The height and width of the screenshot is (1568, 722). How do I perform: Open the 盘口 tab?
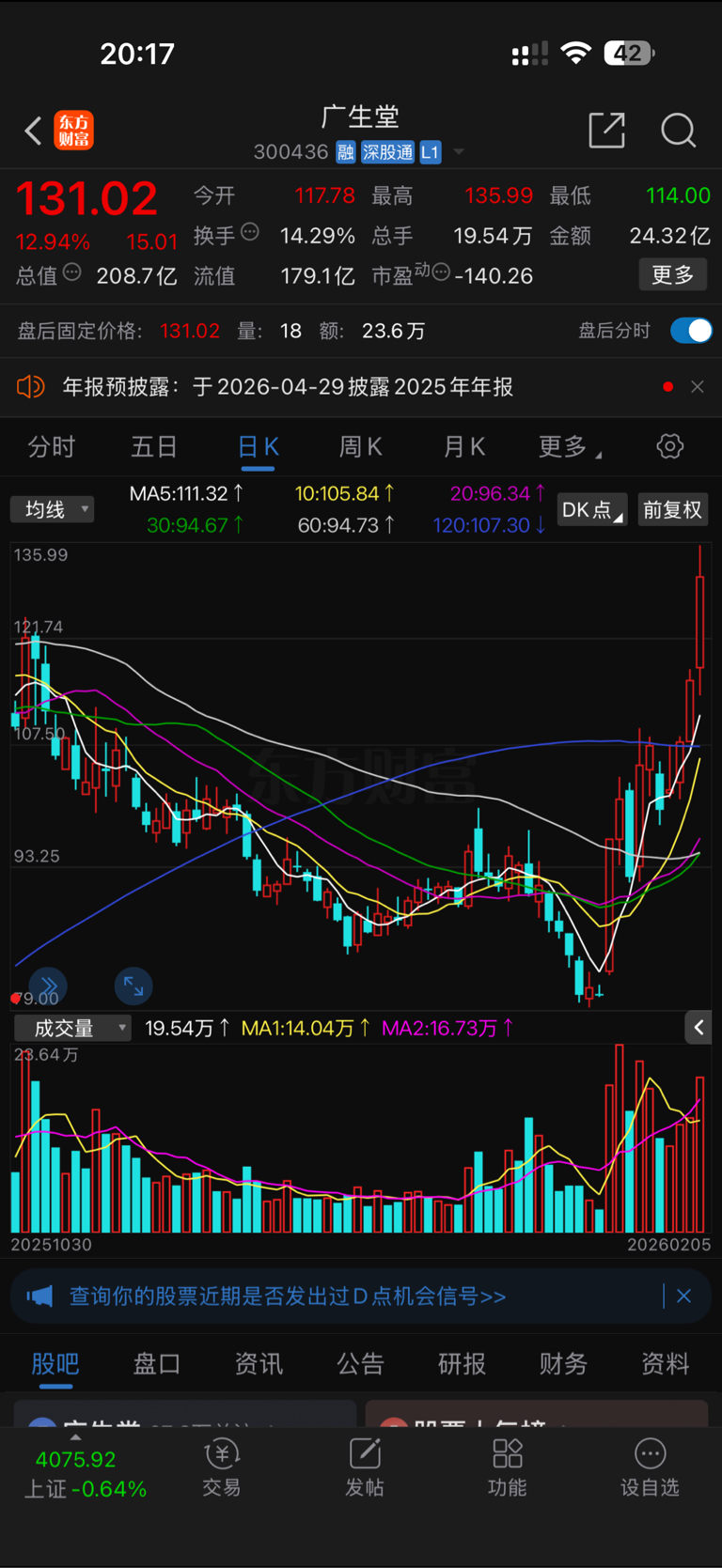coord(157,1364)
